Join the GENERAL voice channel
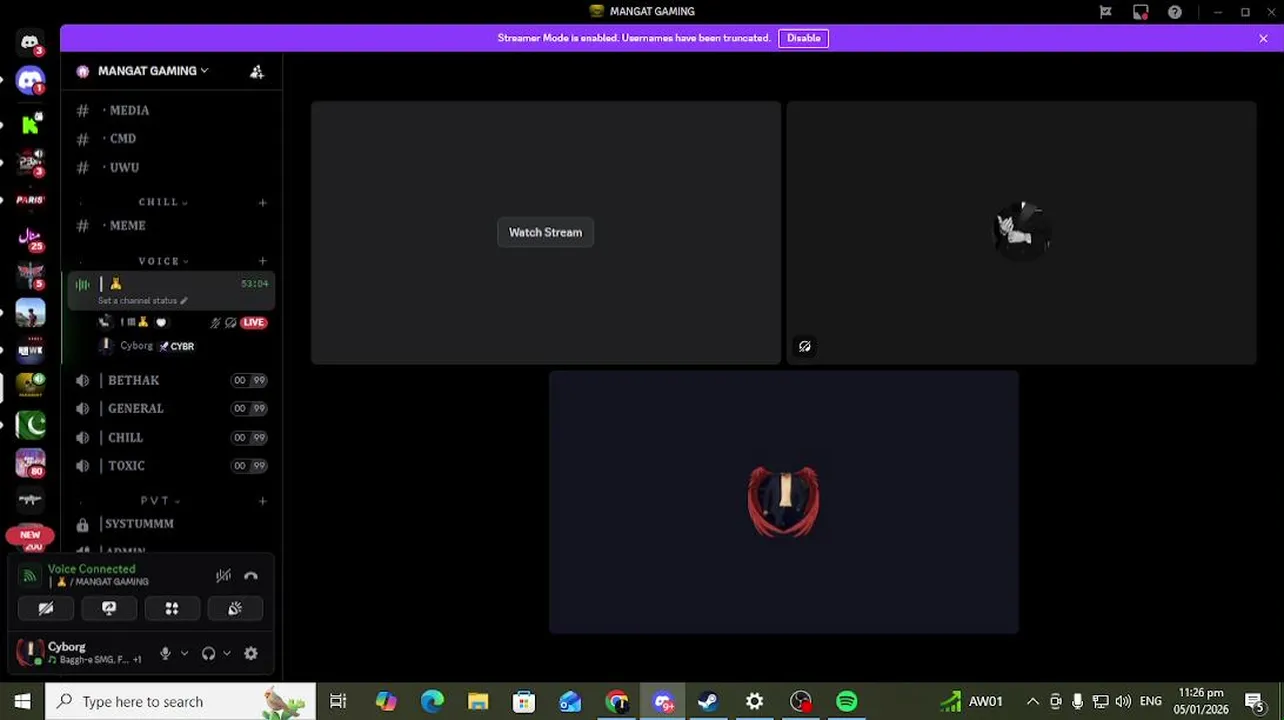This screenshot has width=1284, height=720. [170, 408]
